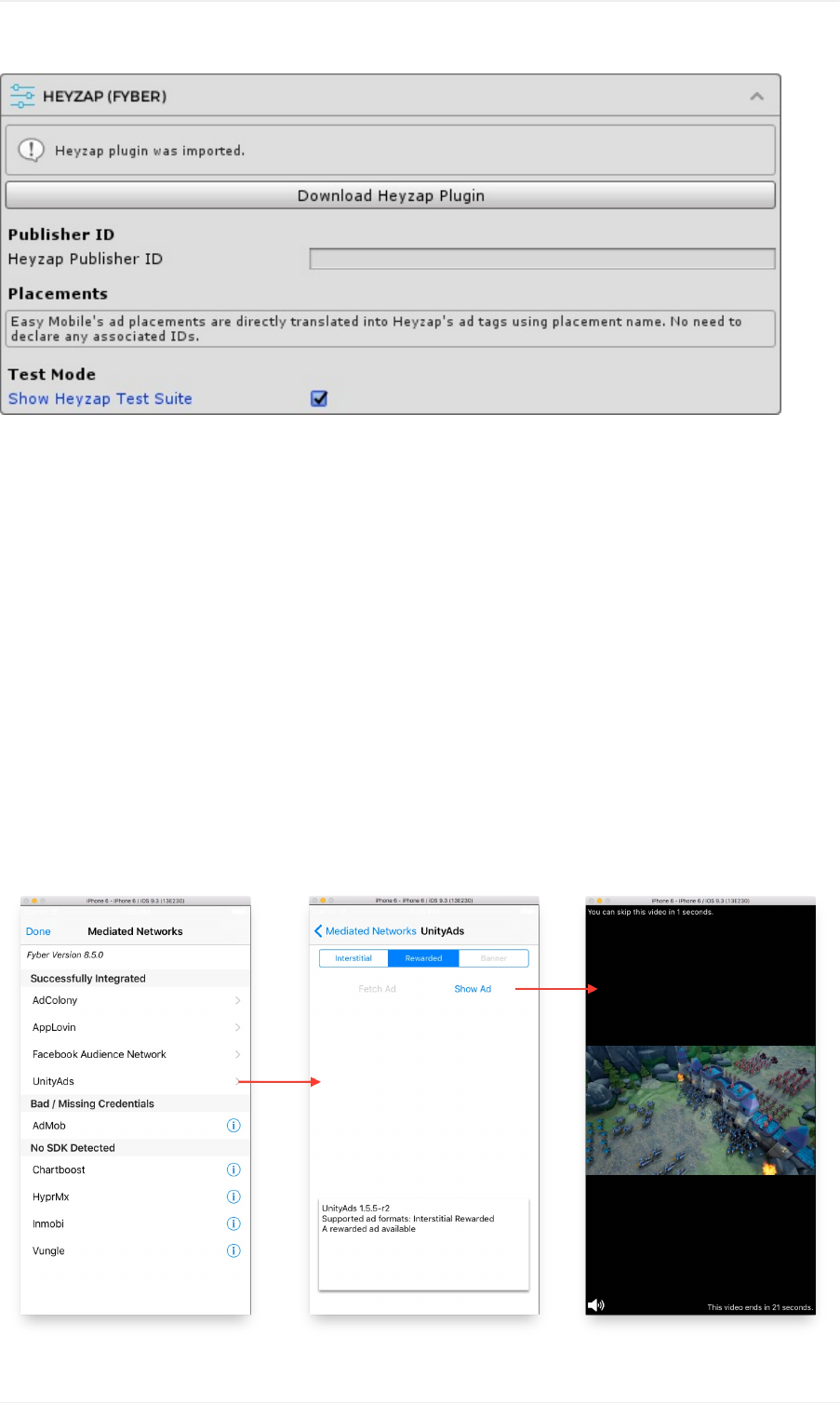This screenshot has width=840, height=1403.
Task: Click the game video ad thumbnail
Action: tap(700, 1110)
